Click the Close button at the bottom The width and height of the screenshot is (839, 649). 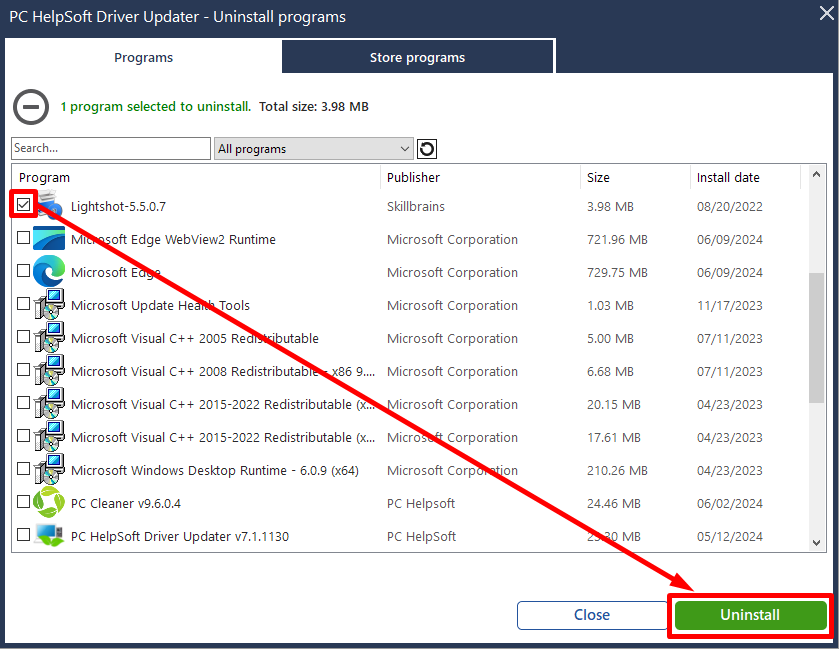(x=591, y=615)
